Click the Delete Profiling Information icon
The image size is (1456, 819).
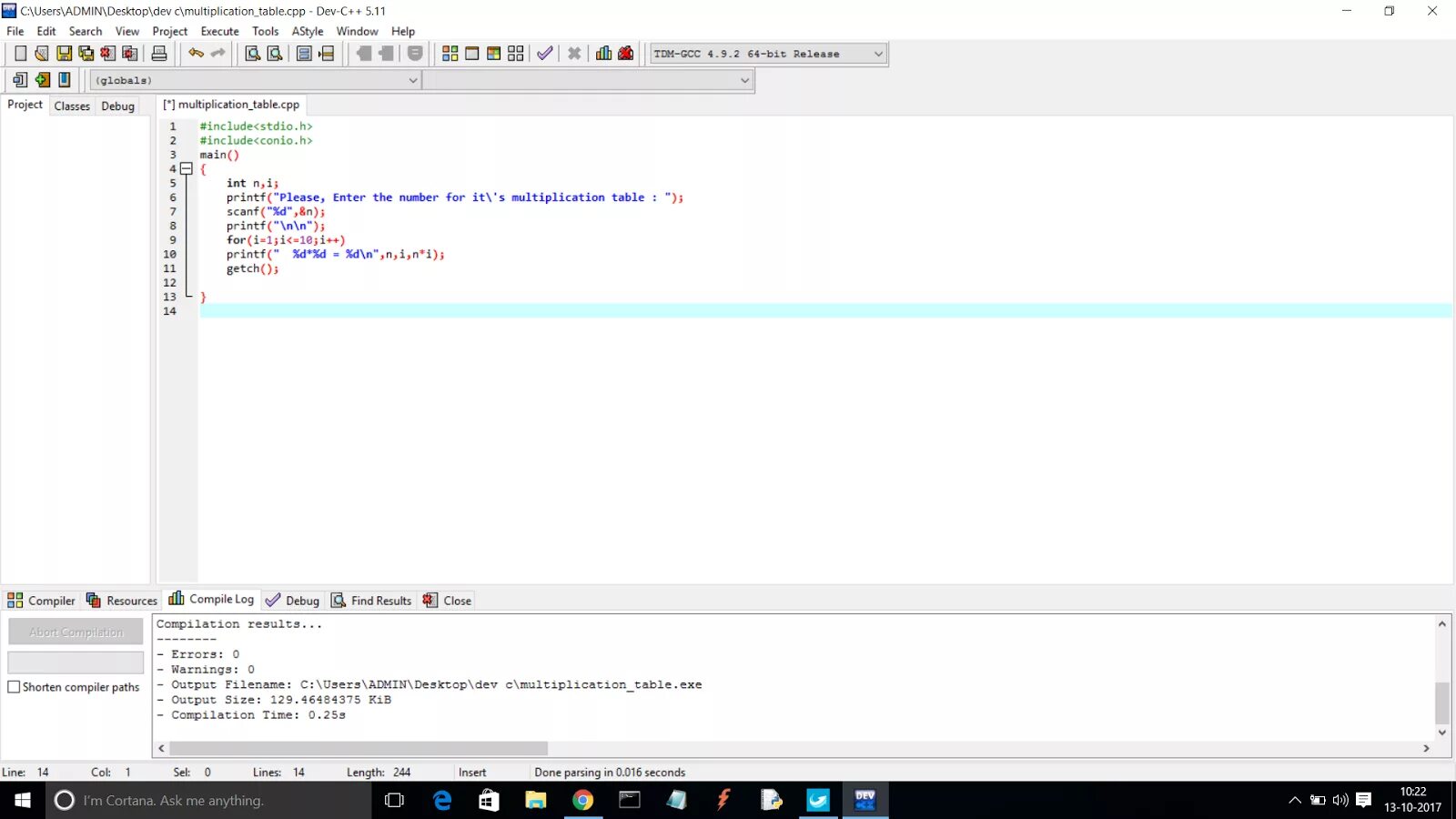(626, 54)
